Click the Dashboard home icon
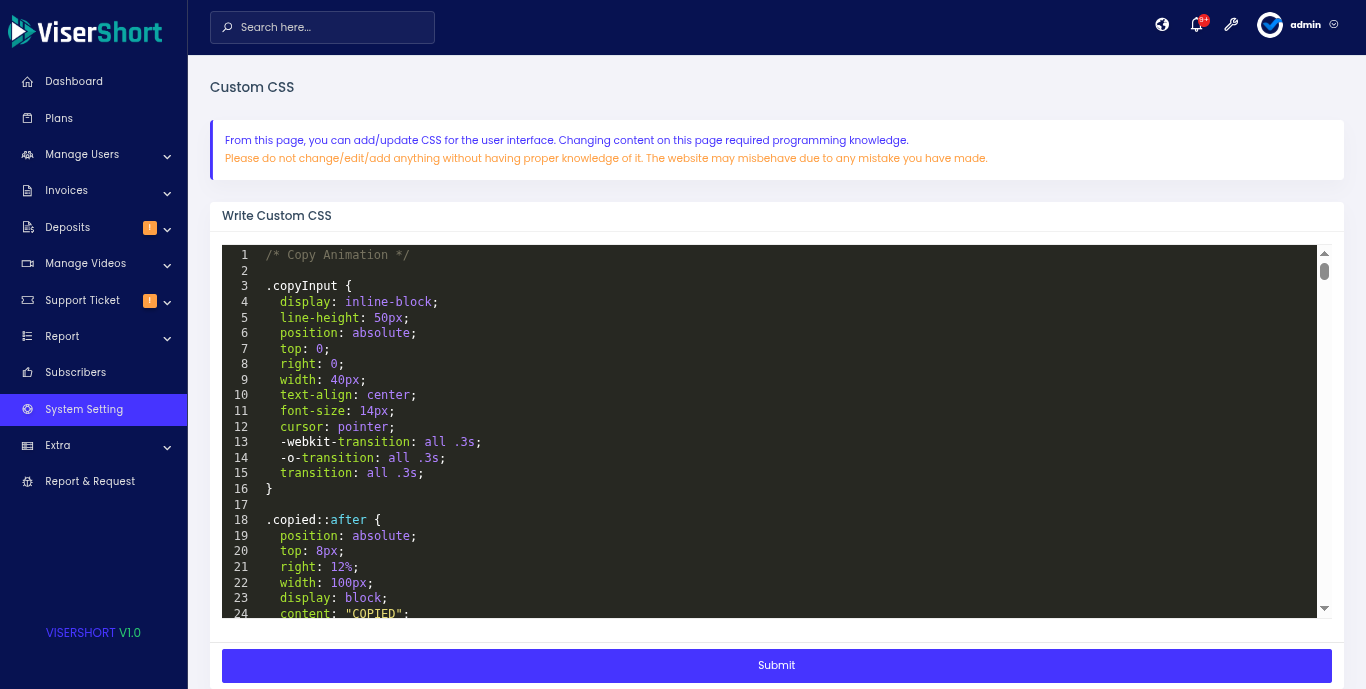 click(27, 82)
